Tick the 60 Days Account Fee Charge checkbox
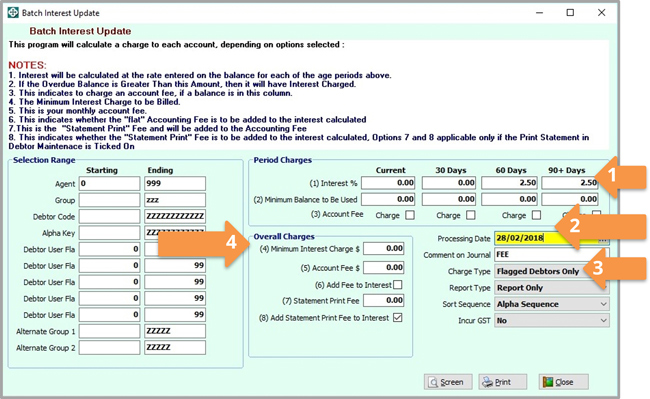 pos(536,215)
